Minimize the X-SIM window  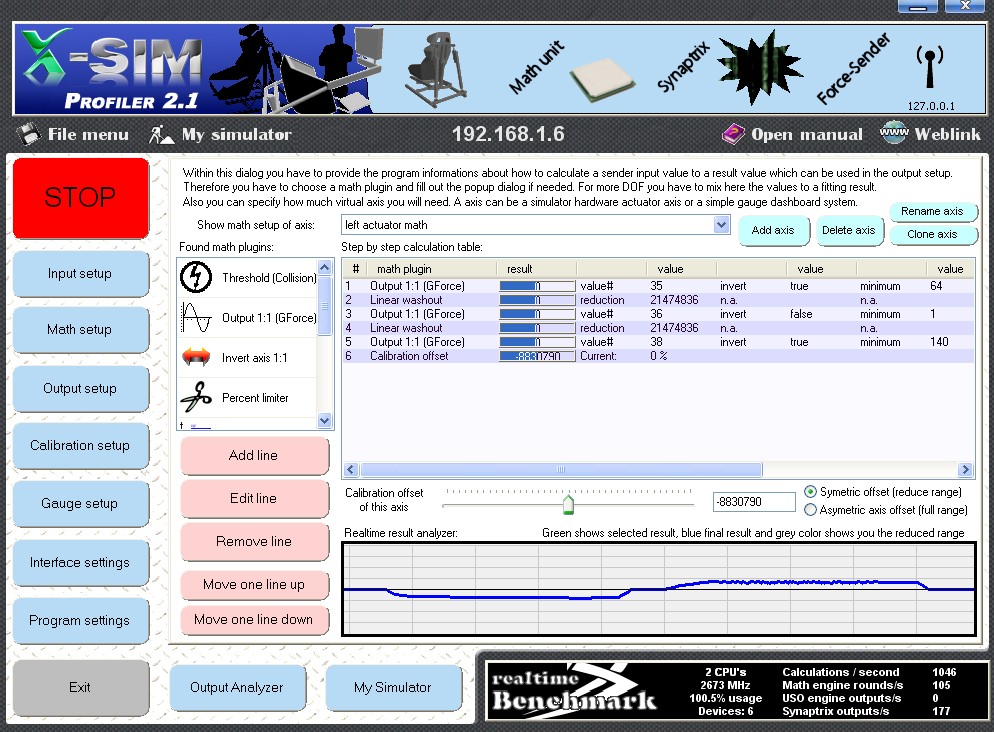(x=918, y=7)
